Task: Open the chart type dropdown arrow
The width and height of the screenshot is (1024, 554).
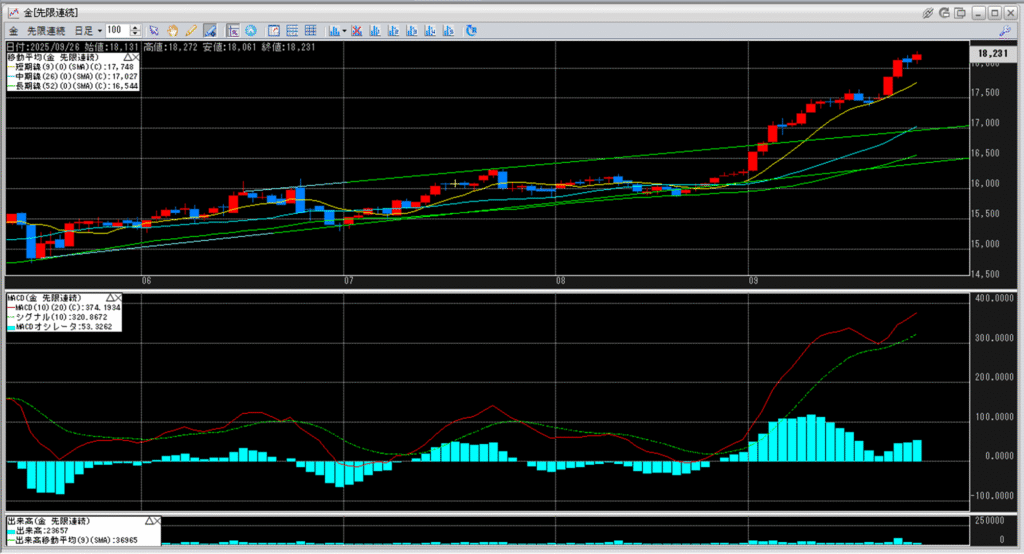Action: (x=343, y=30)
